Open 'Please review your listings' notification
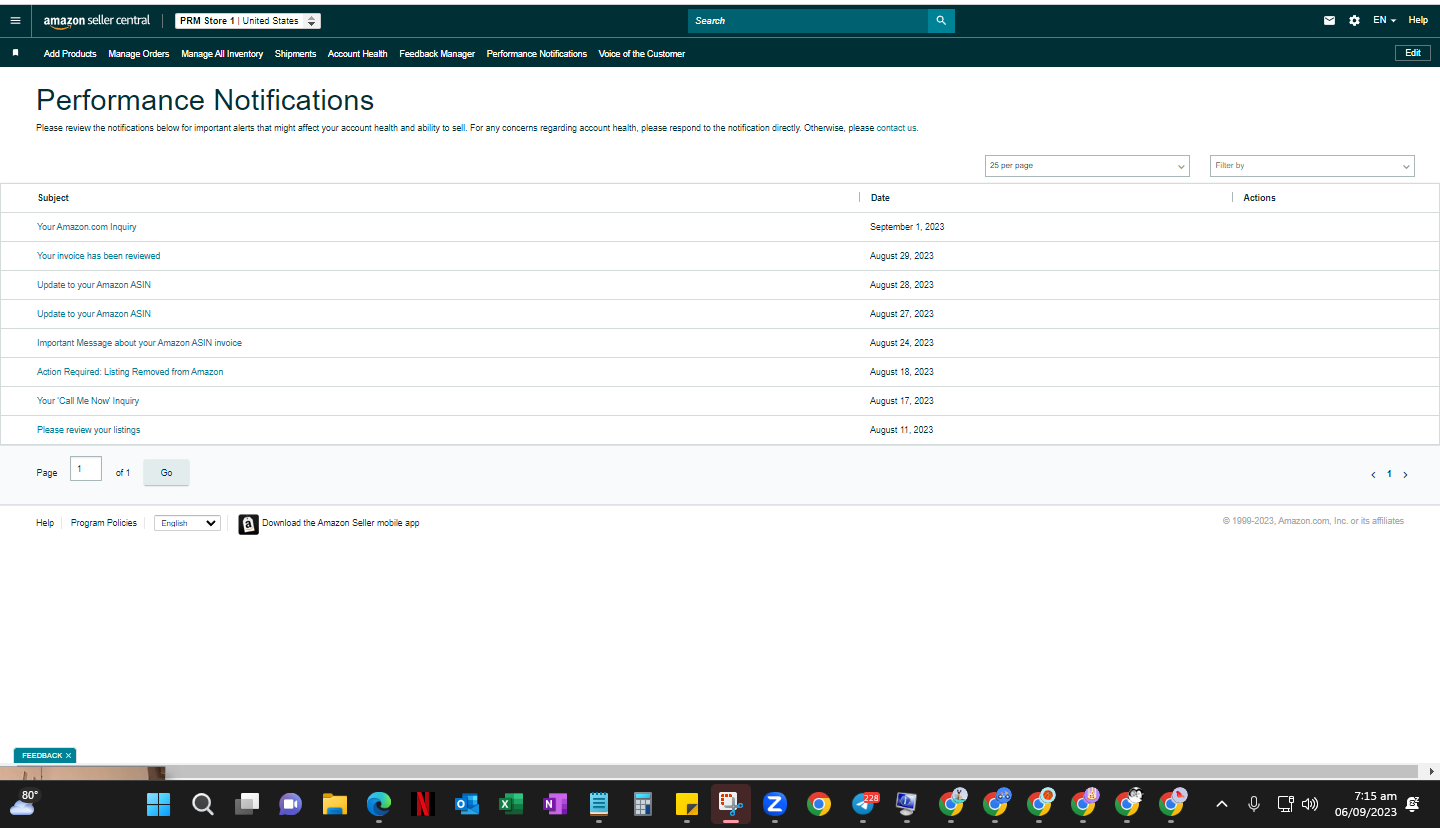Screen dimensions: 1440x828 click(89, 430)
